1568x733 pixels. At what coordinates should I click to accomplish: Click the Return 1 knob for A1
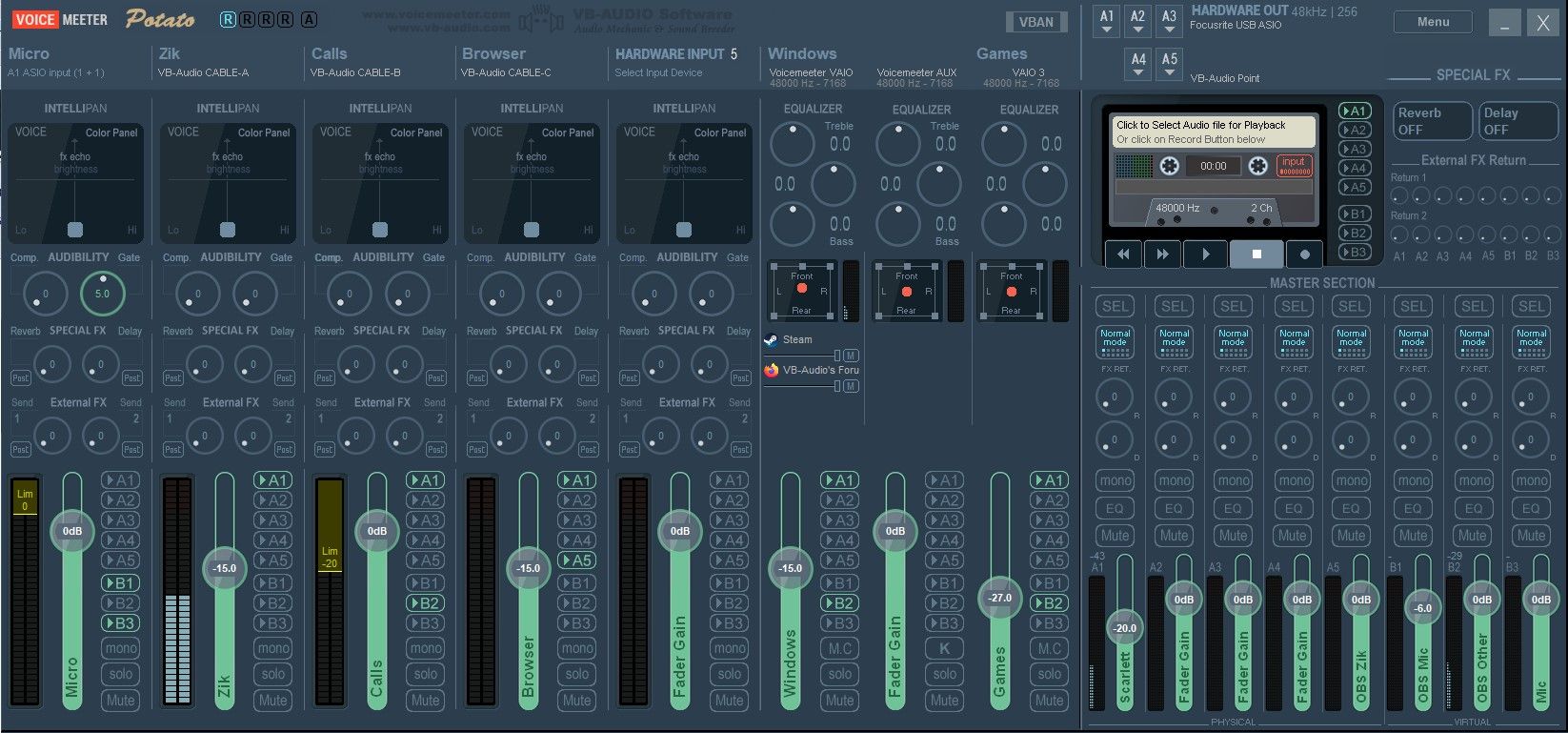click(1399, 196)
